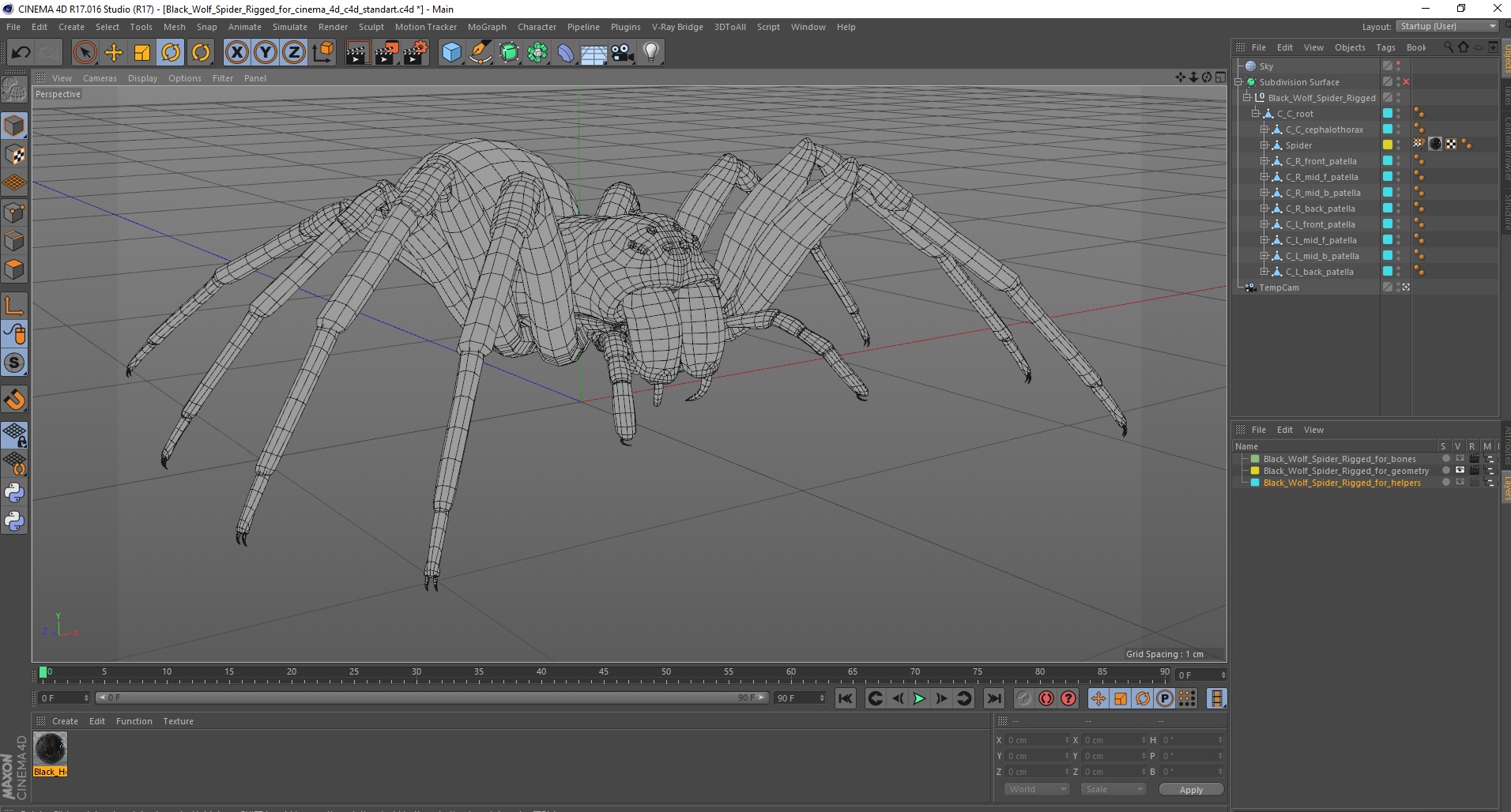Add a Subdivision Surface generator icon
This screenshot has width=1511, height=812.
[x=509, y=53]
